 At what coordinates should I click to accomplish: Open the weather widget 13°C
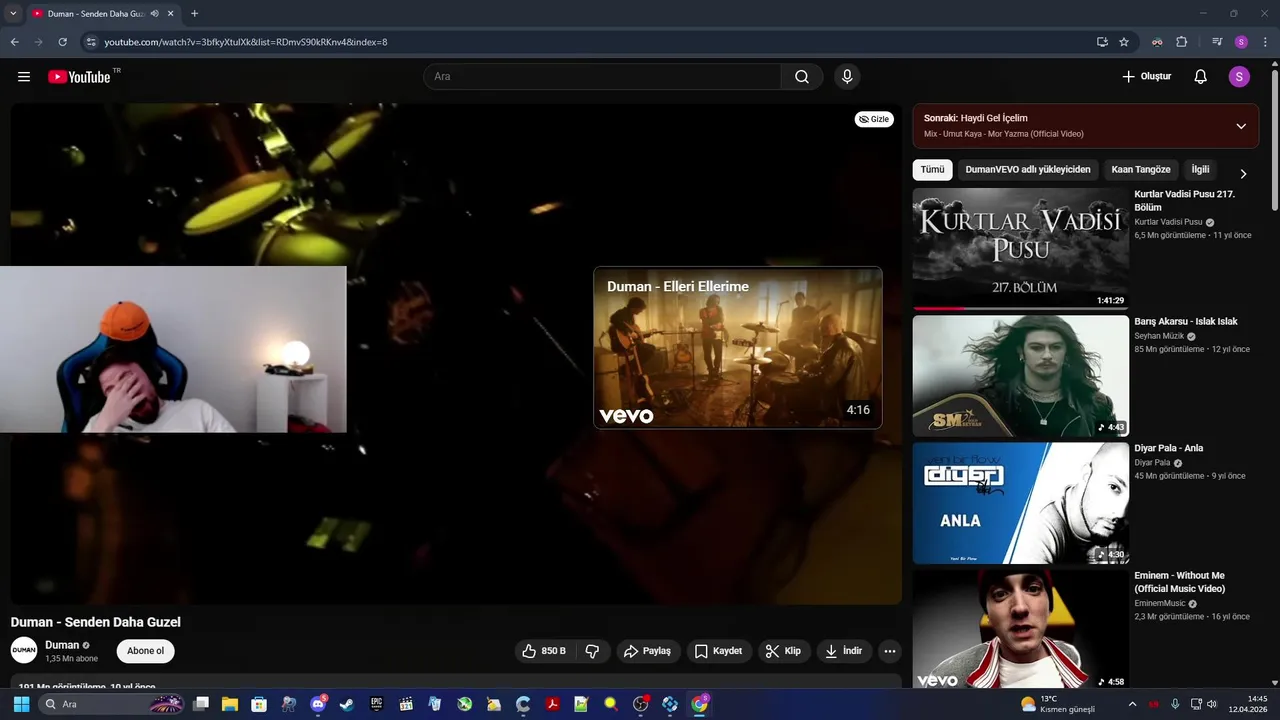tap(1058, 704)
